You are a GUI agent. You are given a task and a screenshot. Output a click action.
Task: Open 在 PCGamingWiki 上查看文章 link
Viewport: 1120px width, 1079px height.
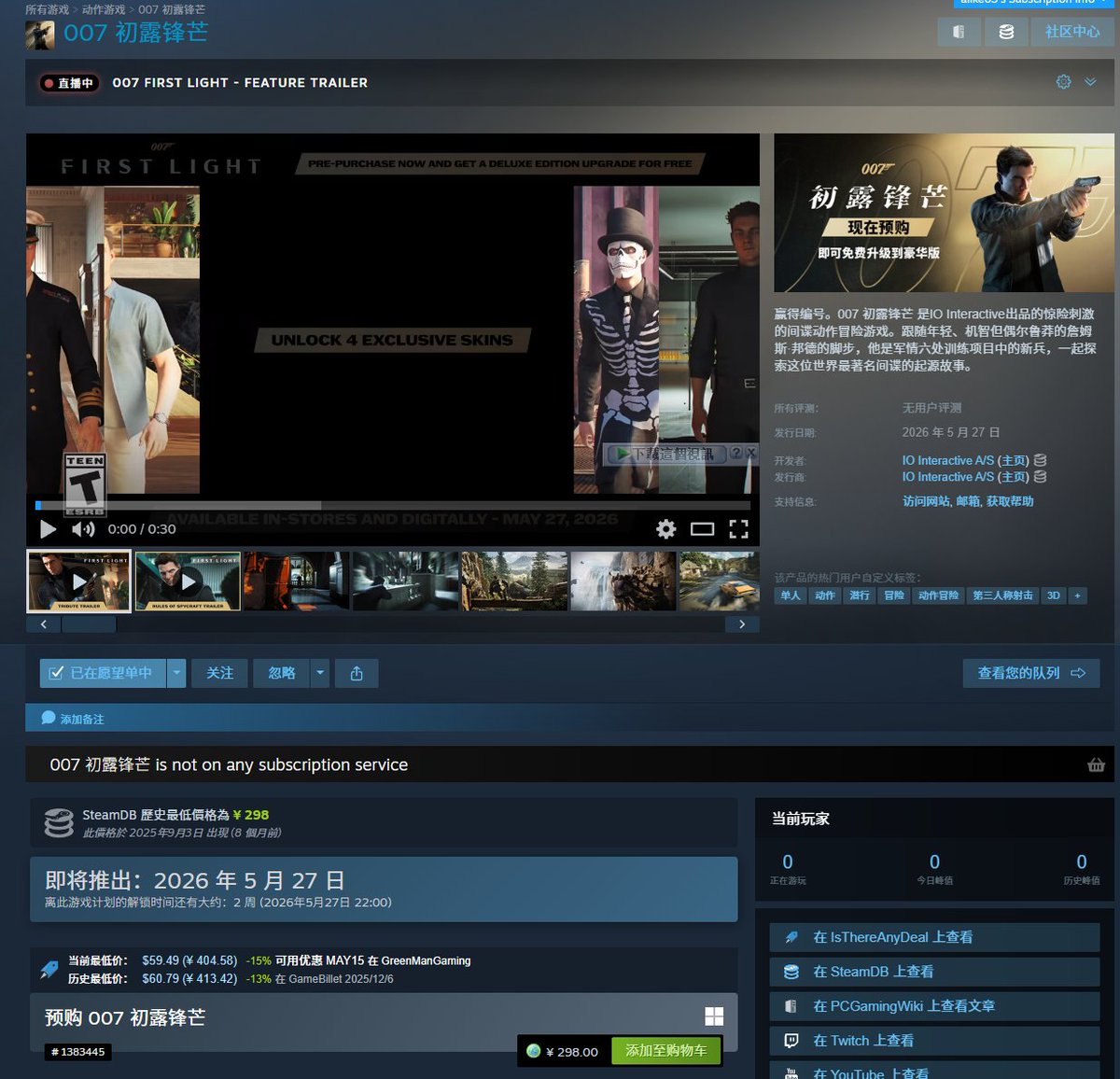934,1006
